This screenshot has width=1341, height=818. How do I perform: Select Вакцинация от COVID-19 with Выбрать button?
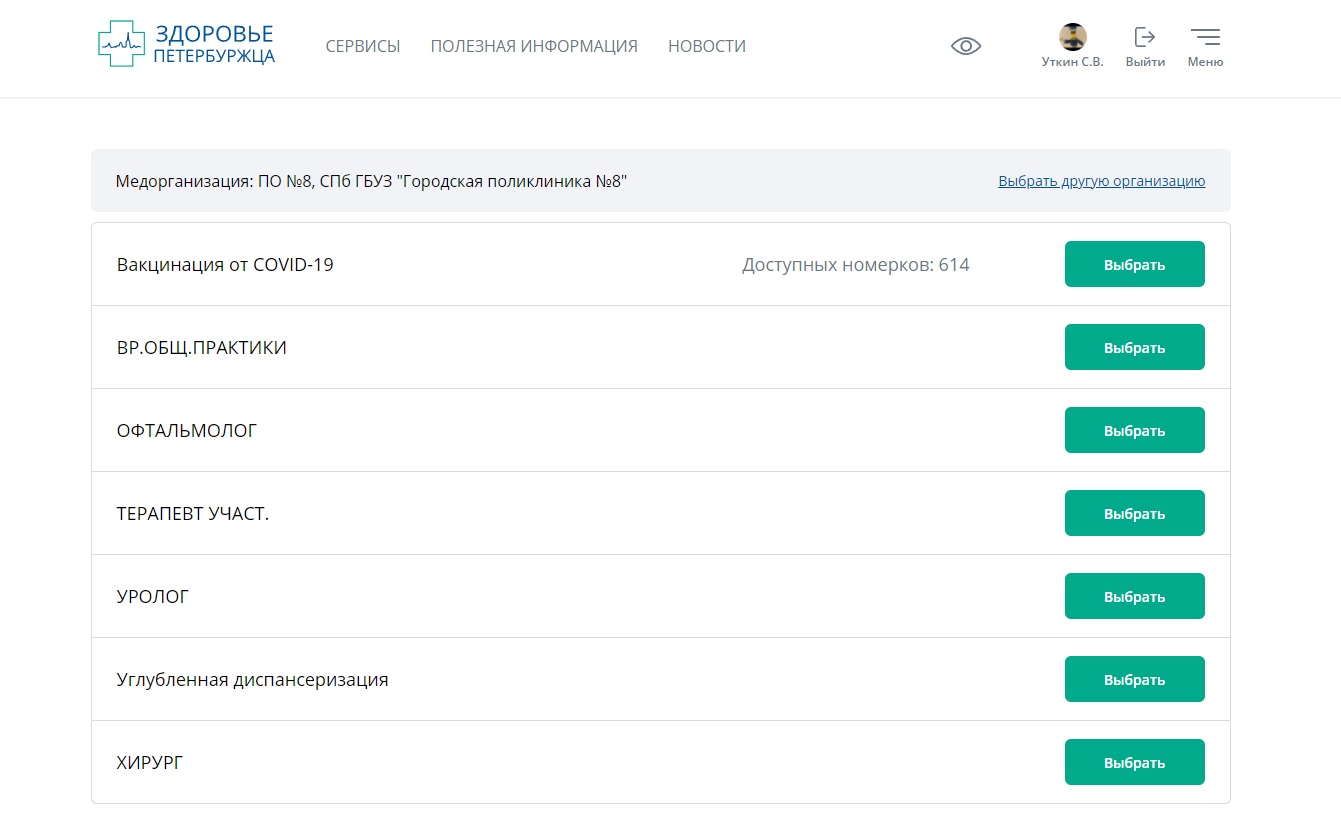pyautogui.click(x=1134, y=265)
